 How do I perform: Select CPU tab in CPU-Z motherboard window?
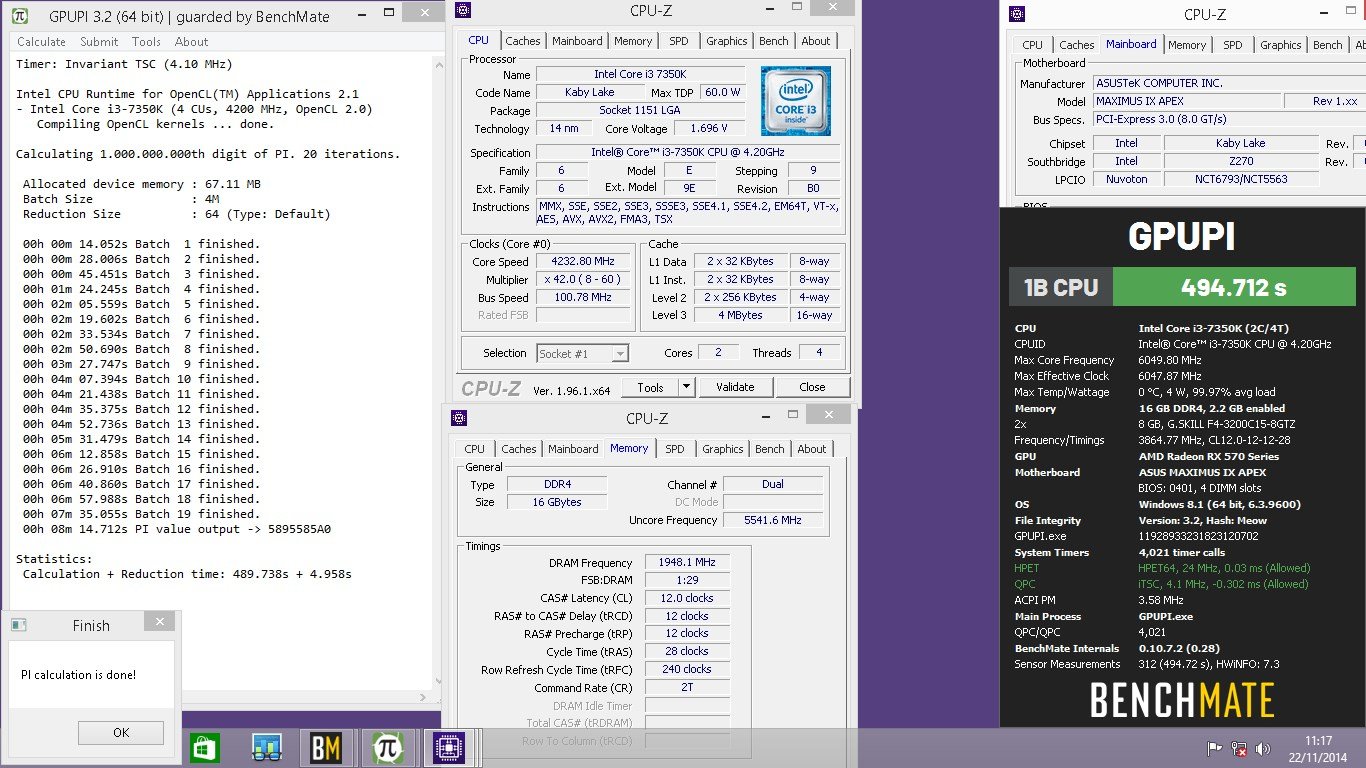click(x=1033, y=45)
